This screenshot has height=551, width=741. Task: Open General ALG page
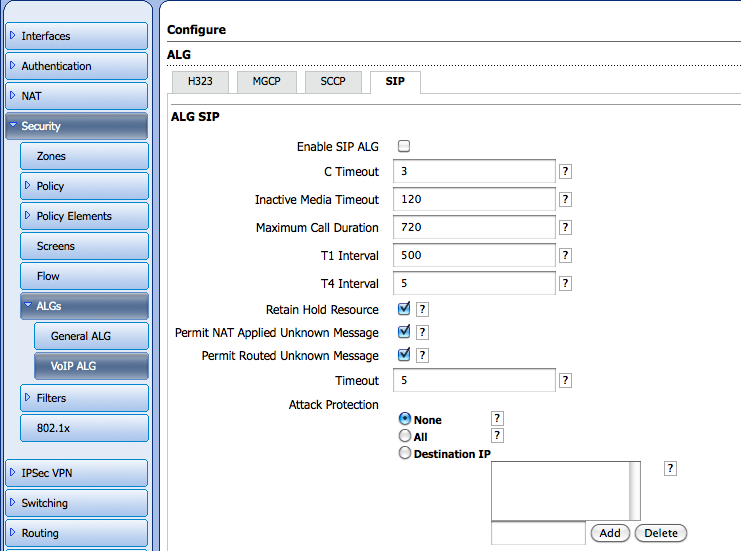tap(91, 336)
